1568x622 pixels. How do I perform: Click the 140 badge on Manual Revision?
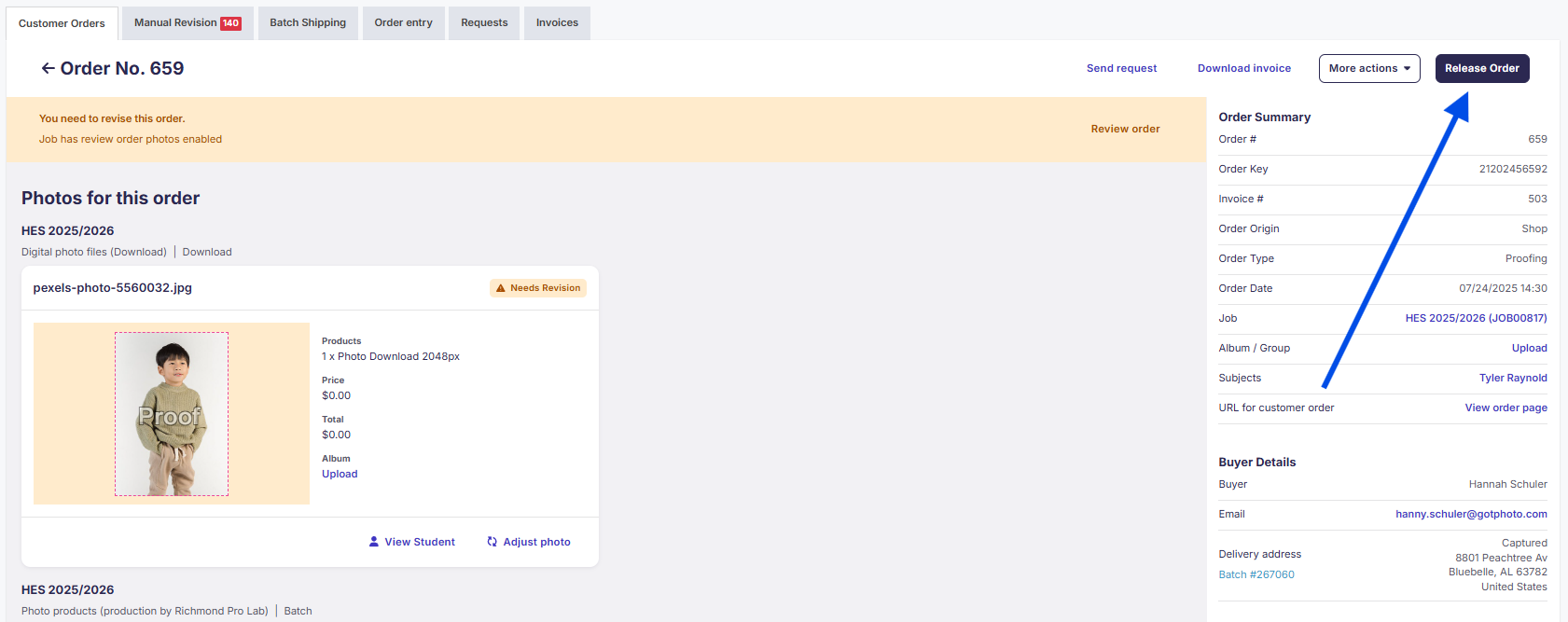coord(230,23)
